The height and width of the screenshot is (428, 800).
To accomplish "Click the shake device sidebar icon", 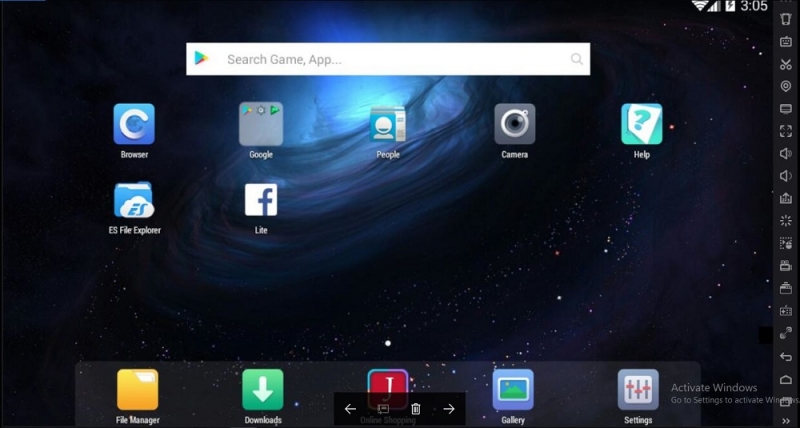I will (x=786, y=19).
